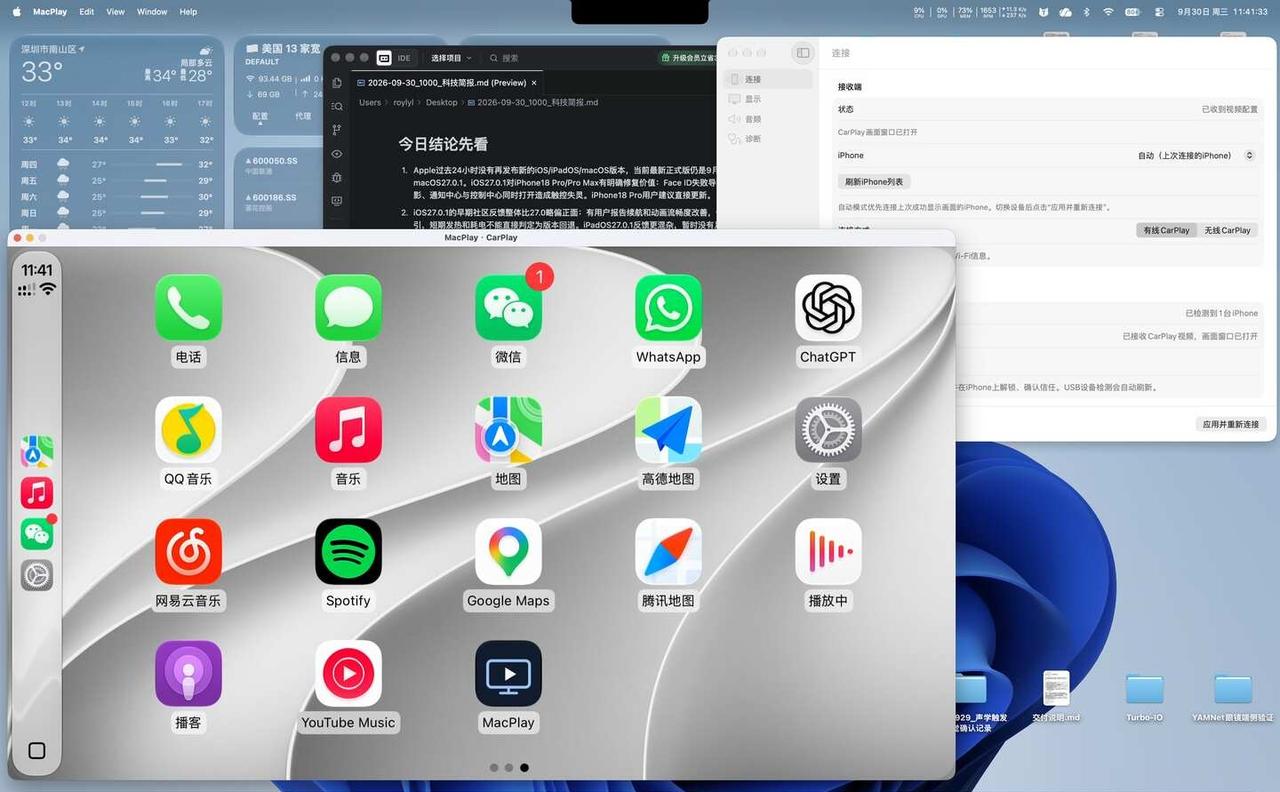
Task: Open QQ音乐 app icon
Action: tap(188, 430)
